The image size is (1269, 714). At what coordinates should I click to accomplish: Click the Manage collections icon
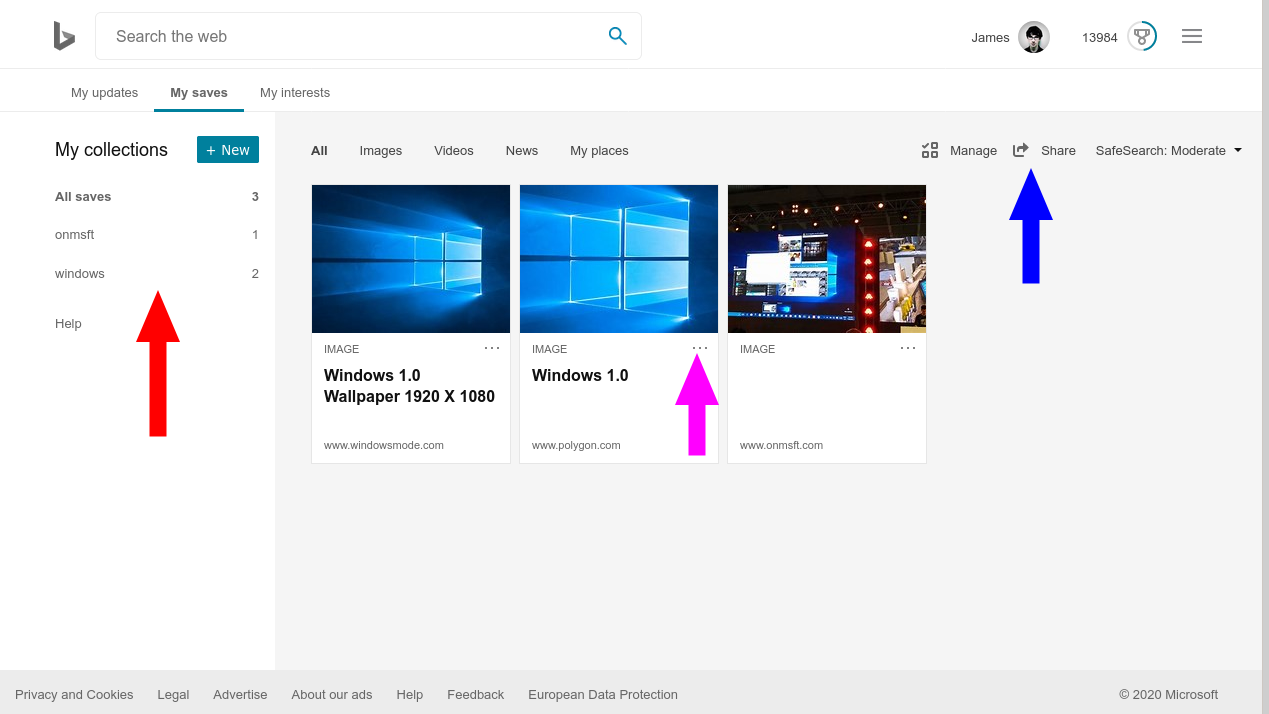pyautogui.click(x=930, y=150)
